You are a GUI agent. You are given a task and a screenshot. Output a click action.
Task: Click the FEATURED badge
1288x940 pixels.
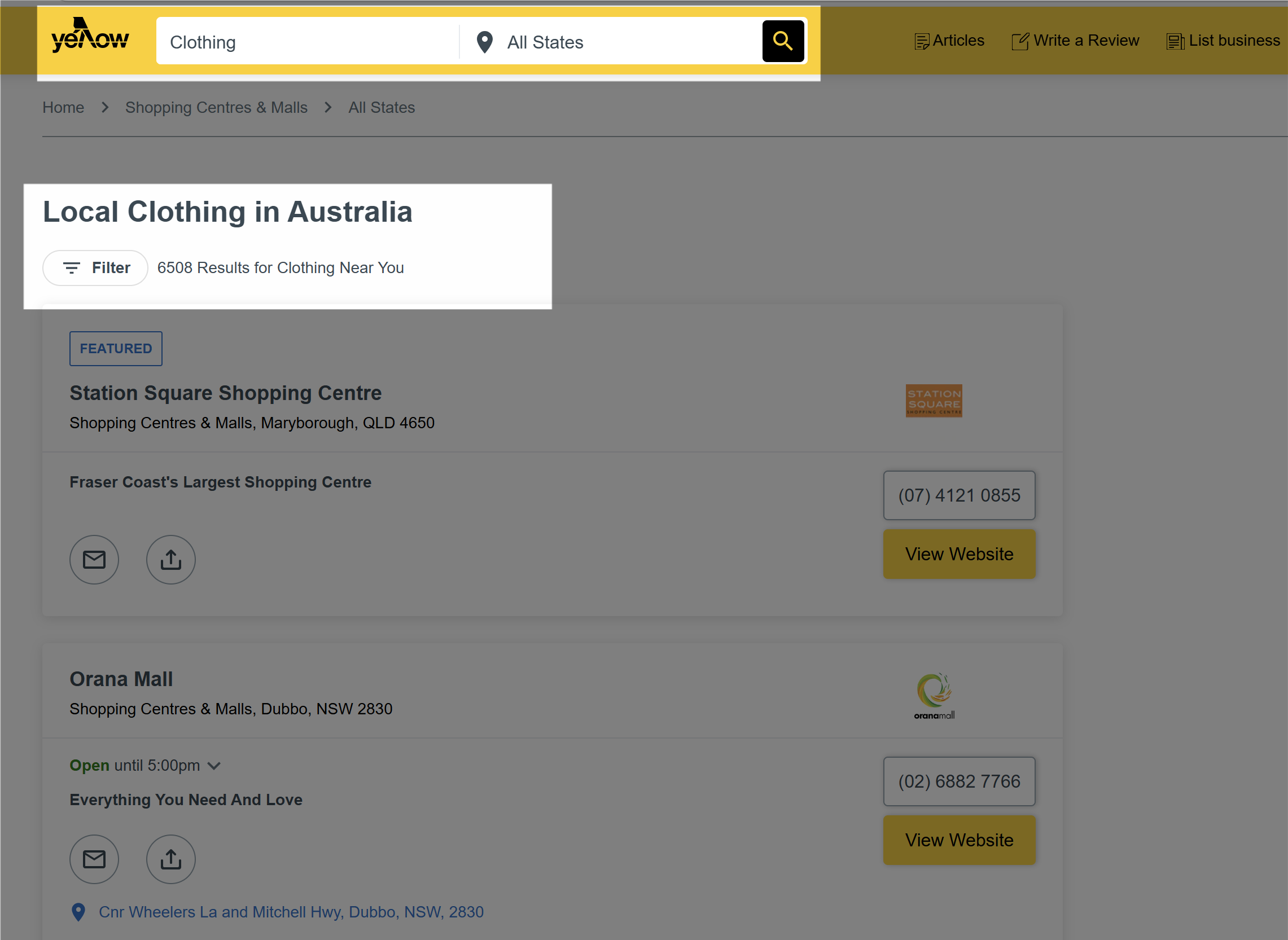(116, 348)
